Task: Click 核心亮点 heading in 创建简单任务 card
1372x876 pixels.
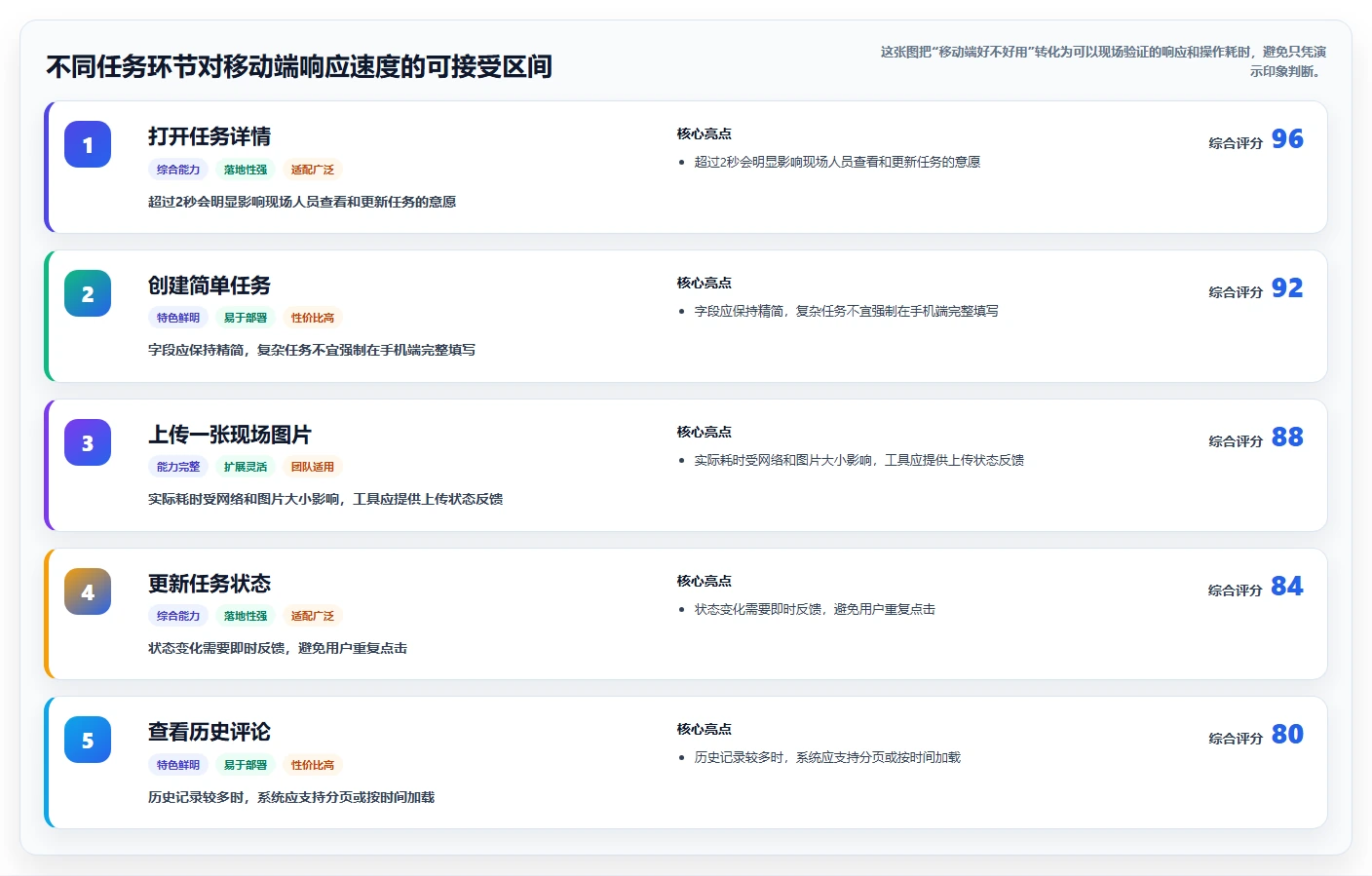Action: (x=705, y=283)
